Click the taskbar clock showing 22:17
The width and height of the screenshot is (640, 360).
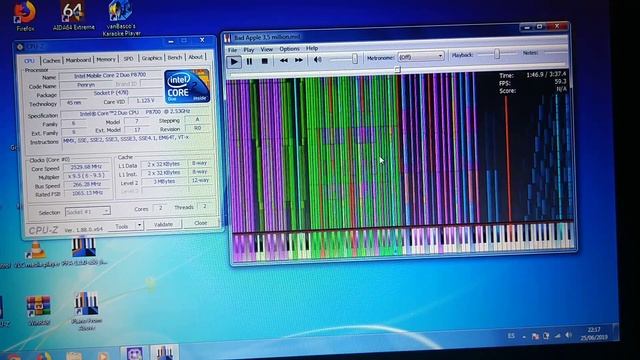point(594,333)
